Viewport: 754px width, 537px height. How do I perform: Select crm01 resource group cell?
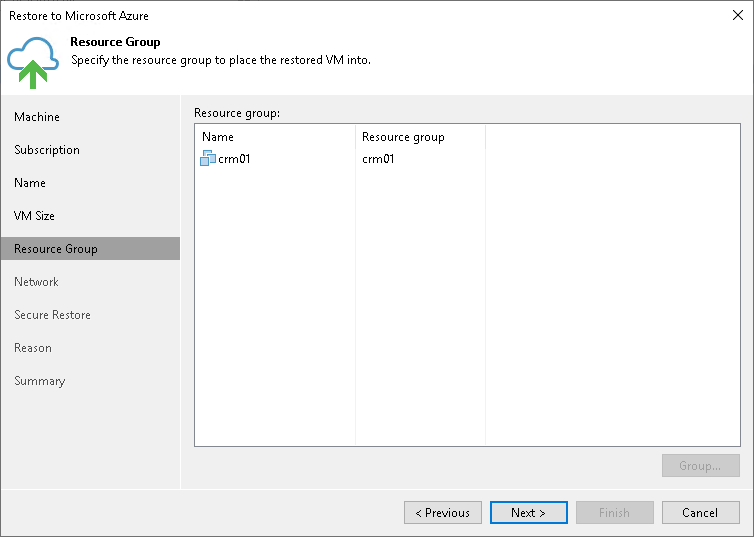pyautogui.click(x=378, y=159)
